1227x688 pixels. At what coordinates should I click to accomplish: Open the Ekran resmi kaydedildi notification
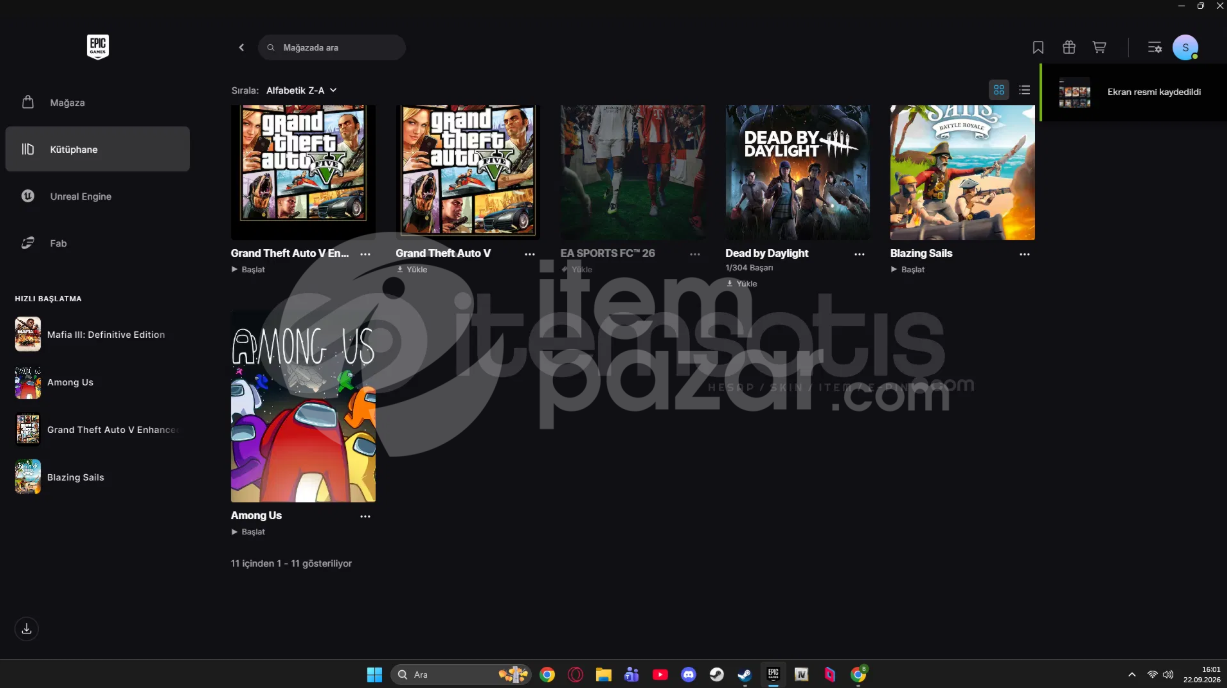(x=1134, y=92)
